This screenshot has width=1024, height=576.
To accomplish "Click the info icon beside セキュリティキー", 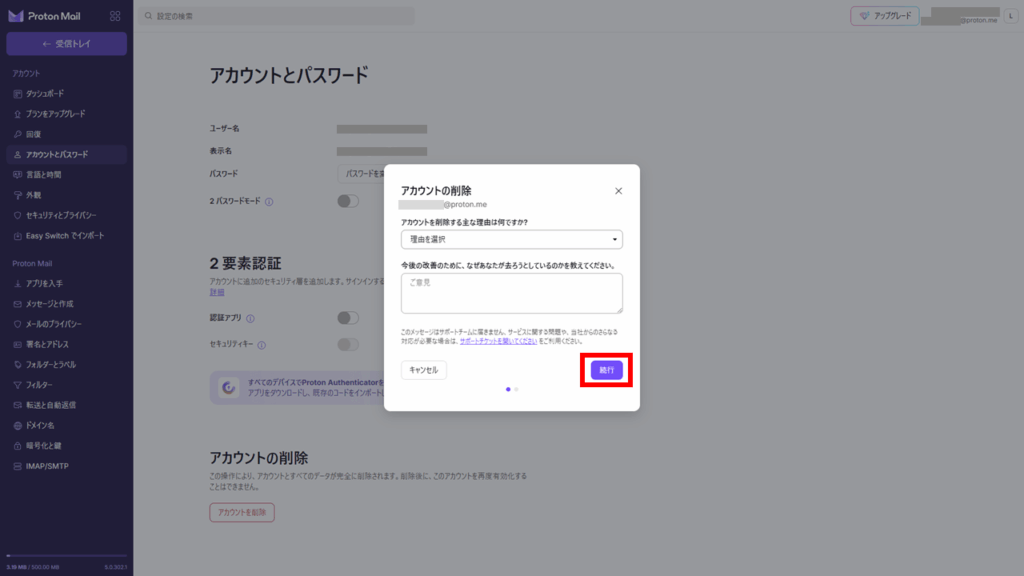I will (x=262, y=345).
